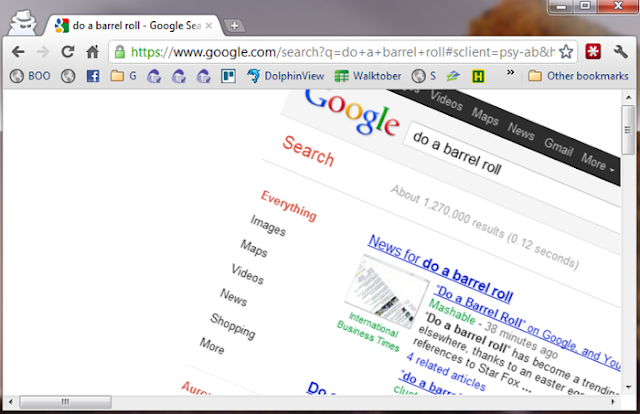The image size is (640, 414).
Task: Focus the browser address bar URL
Action: [343, 52]
